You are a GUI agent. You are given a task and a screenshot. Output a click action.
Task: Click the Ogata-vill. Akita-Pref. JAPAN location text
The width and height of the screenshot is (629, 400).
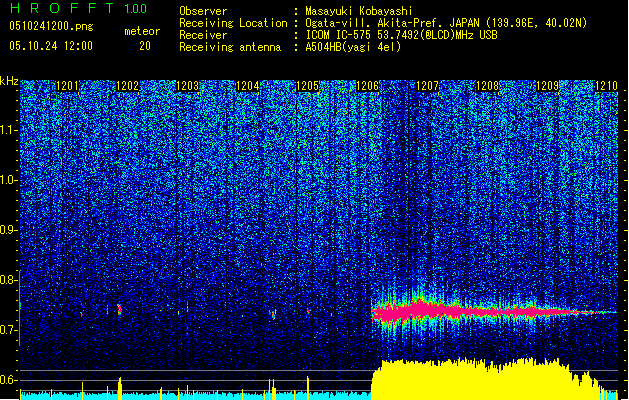pos(446,23)
